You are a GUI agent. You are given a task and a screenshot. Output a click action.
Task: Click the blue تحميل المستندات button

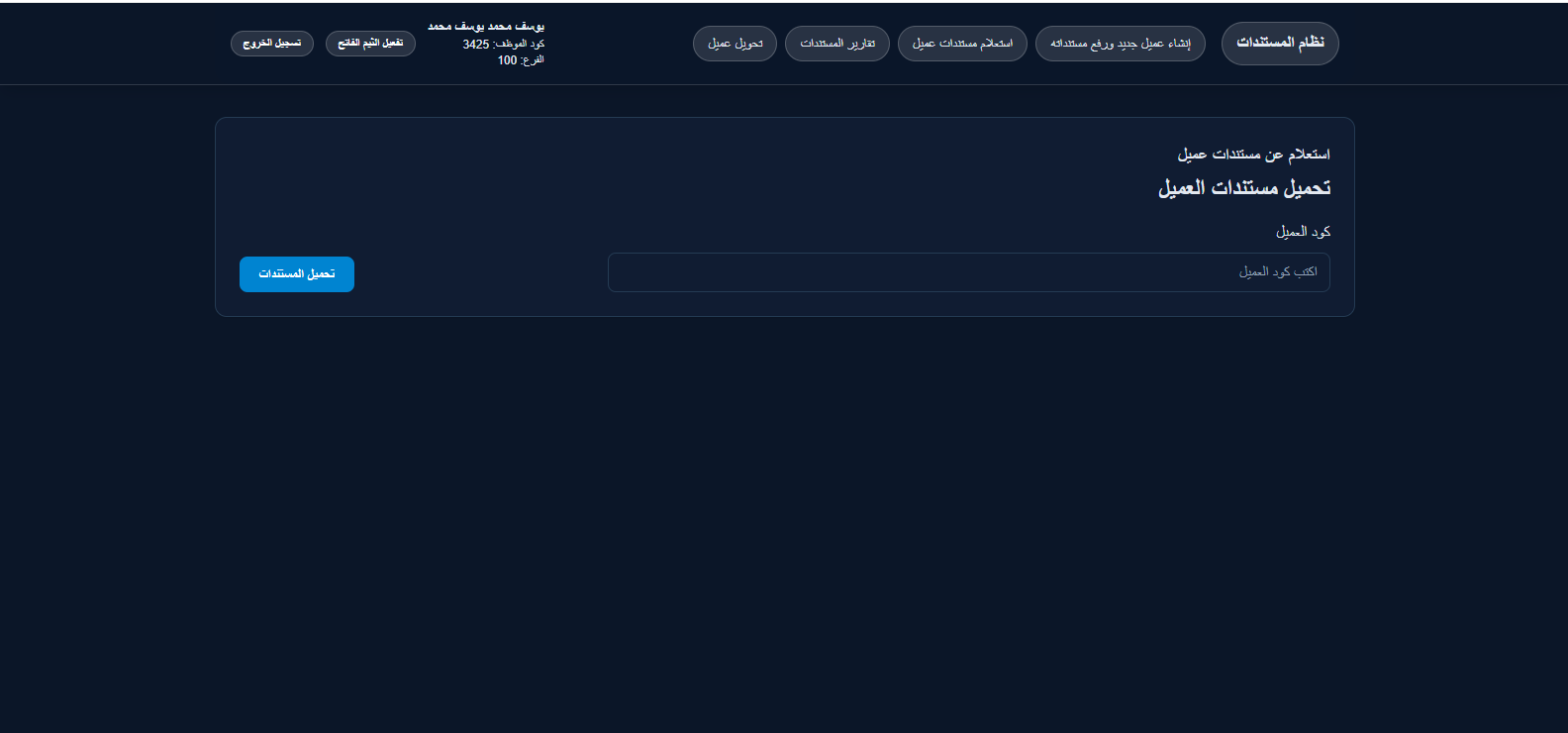(x=297, y=274)
